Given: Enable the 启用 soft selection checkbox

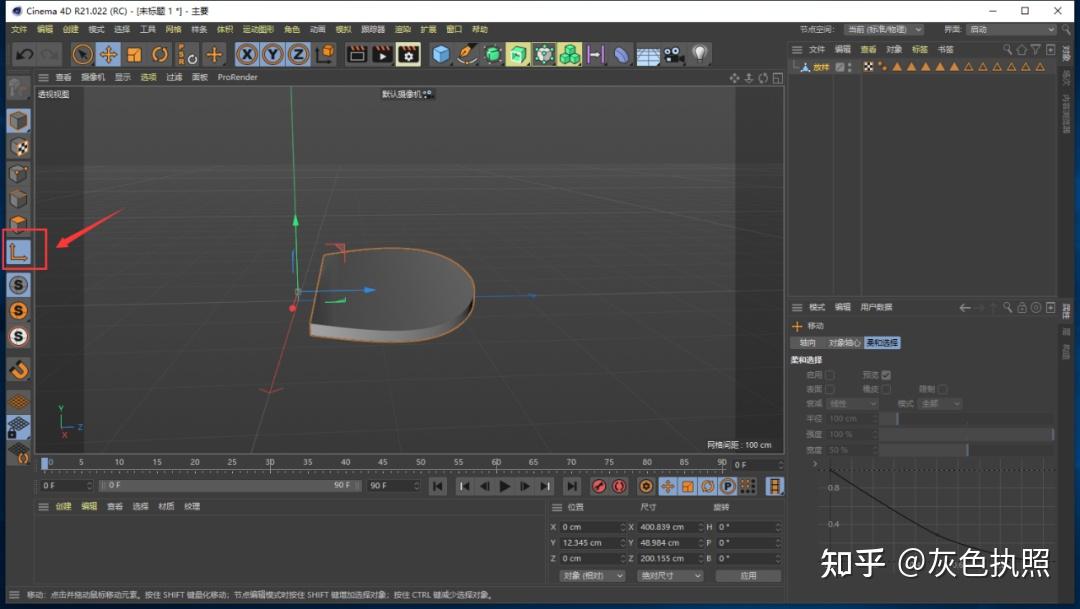Looking at the screenshot, I should [x=830, y=375].
